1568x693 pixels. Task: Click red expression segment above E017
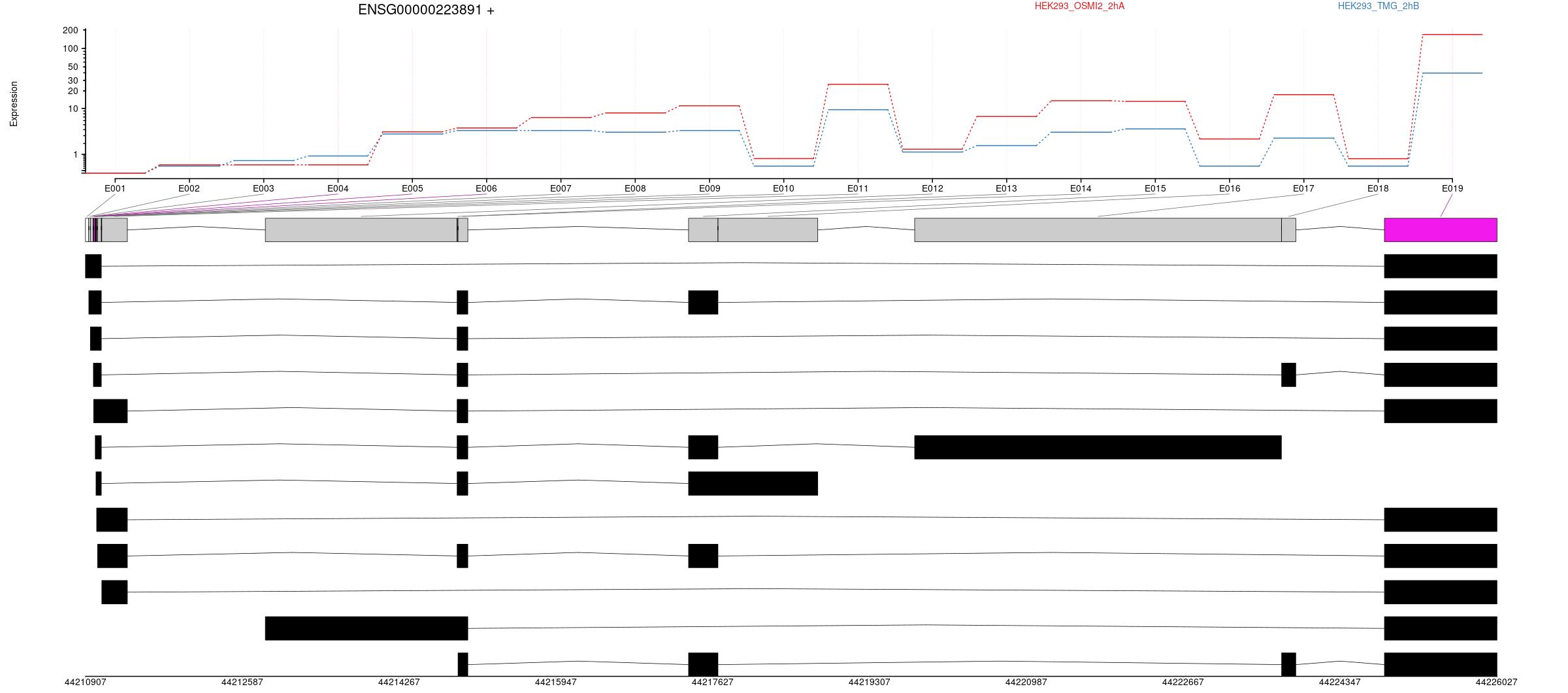click(x=1303, y=95)
